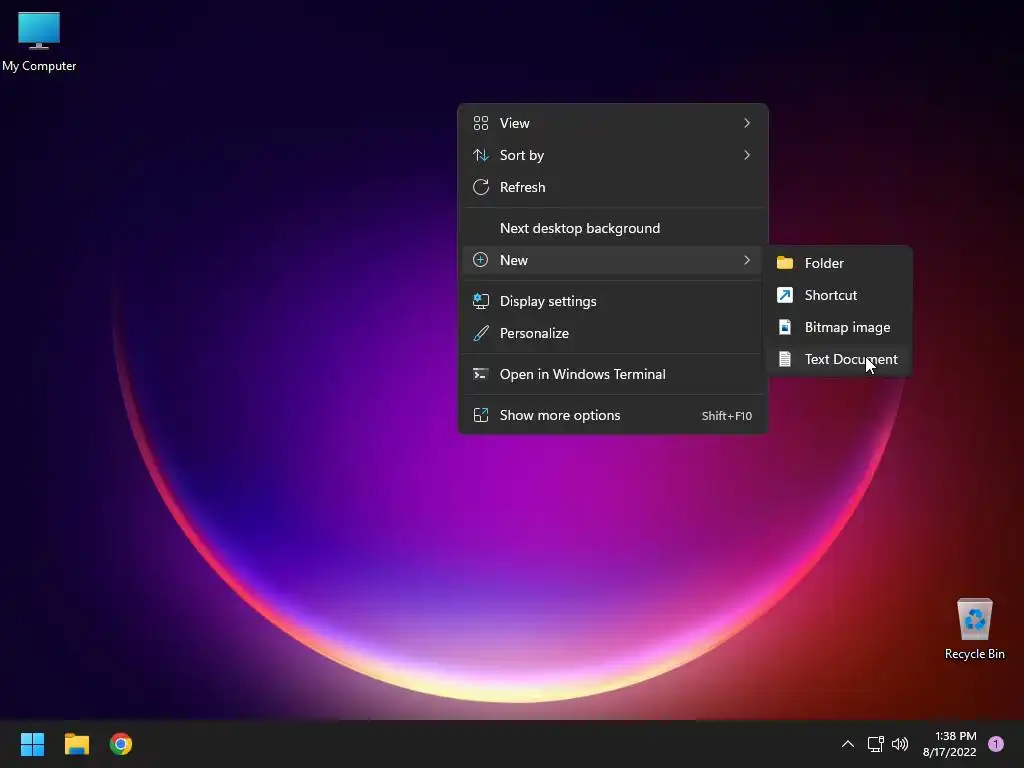Click the Shortcut arrow icon in submenu
Screen dimensions: 1024x768
click(785, 295)
